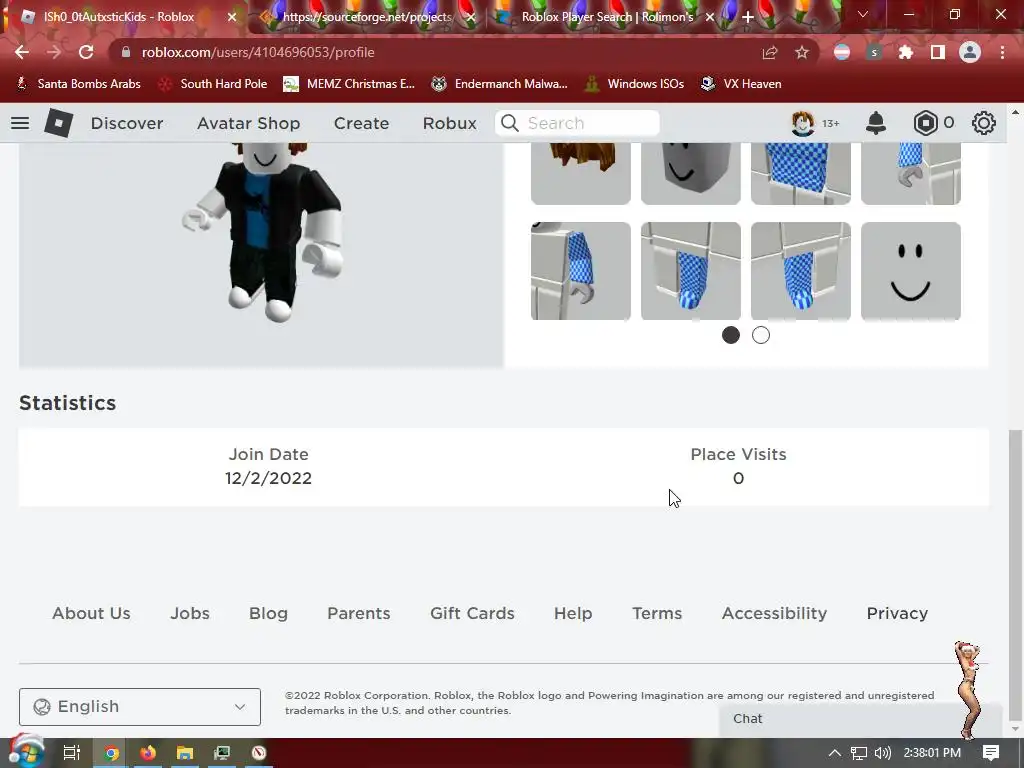Open the Windows Start button
The width and height of the screenshot is (1024, 768).
(x=26, y=752)
